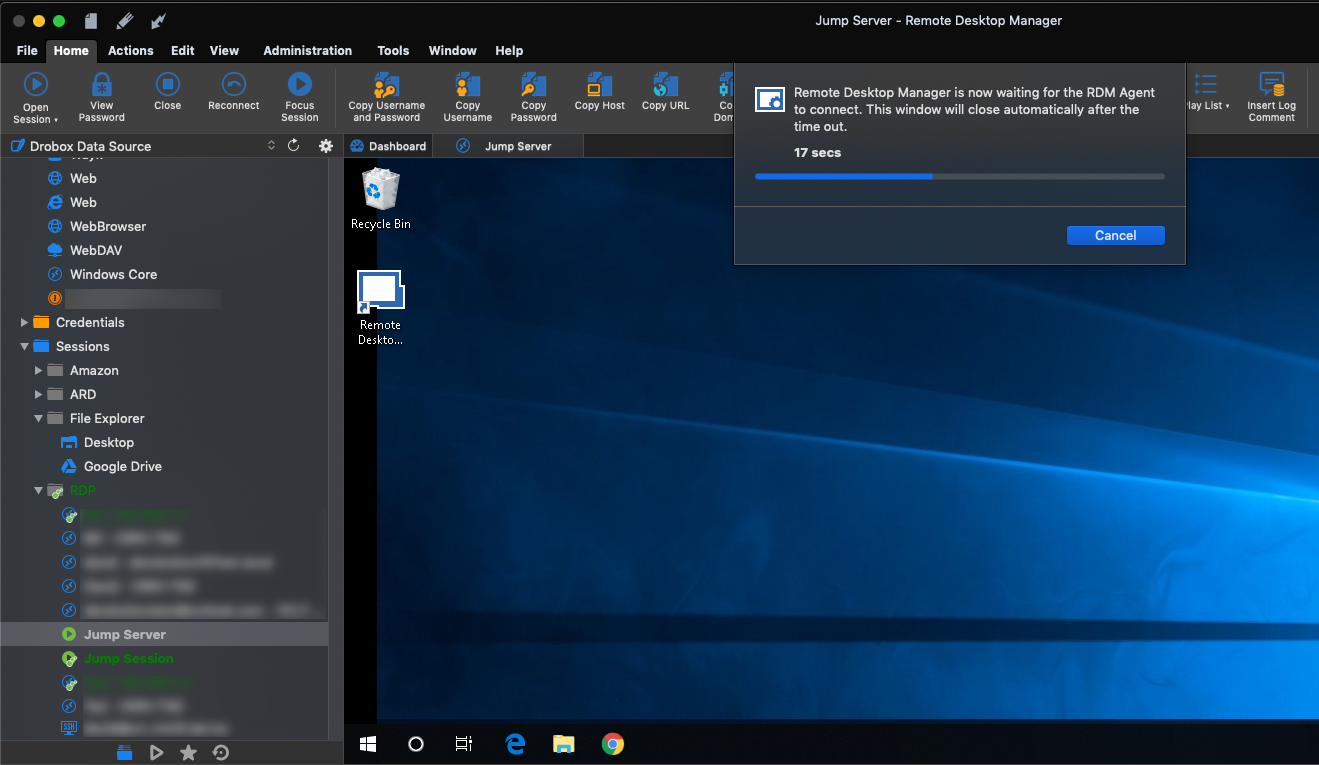Open the Administration menu
Viewport: 1319px width, 765px height.
point(307,50)
